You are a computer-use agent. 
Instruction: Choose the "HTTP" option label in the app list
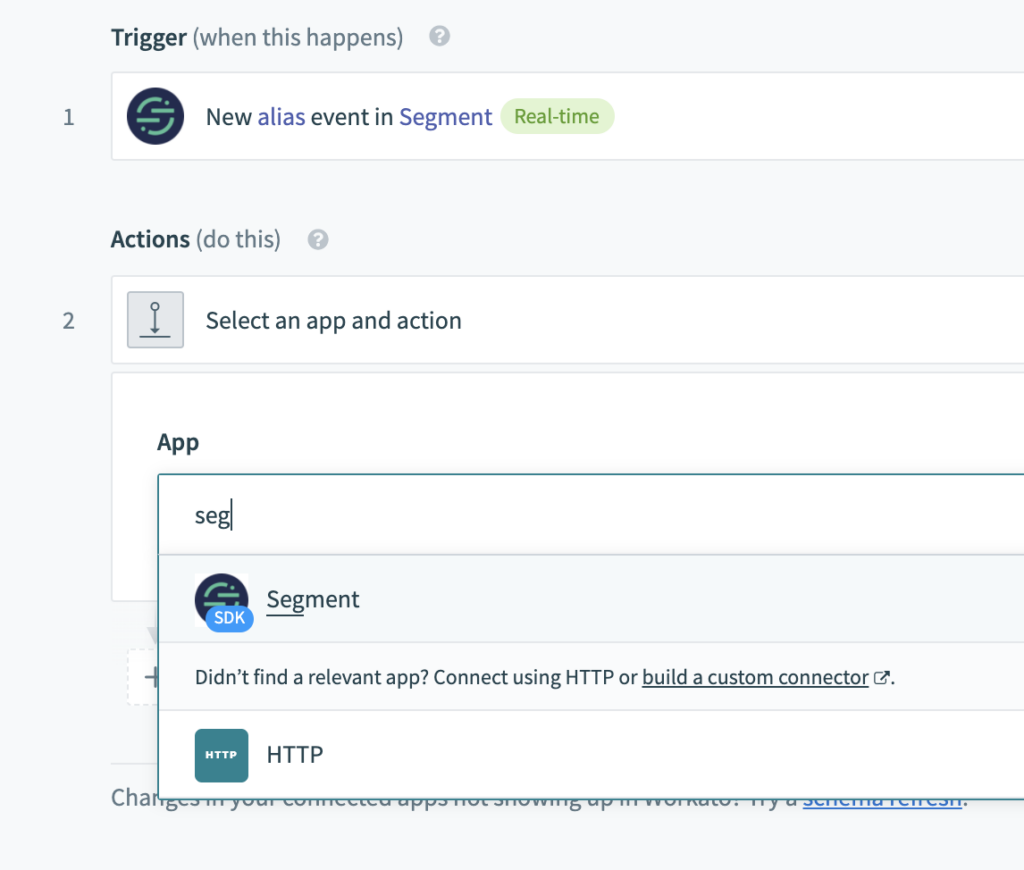point(295,755)
